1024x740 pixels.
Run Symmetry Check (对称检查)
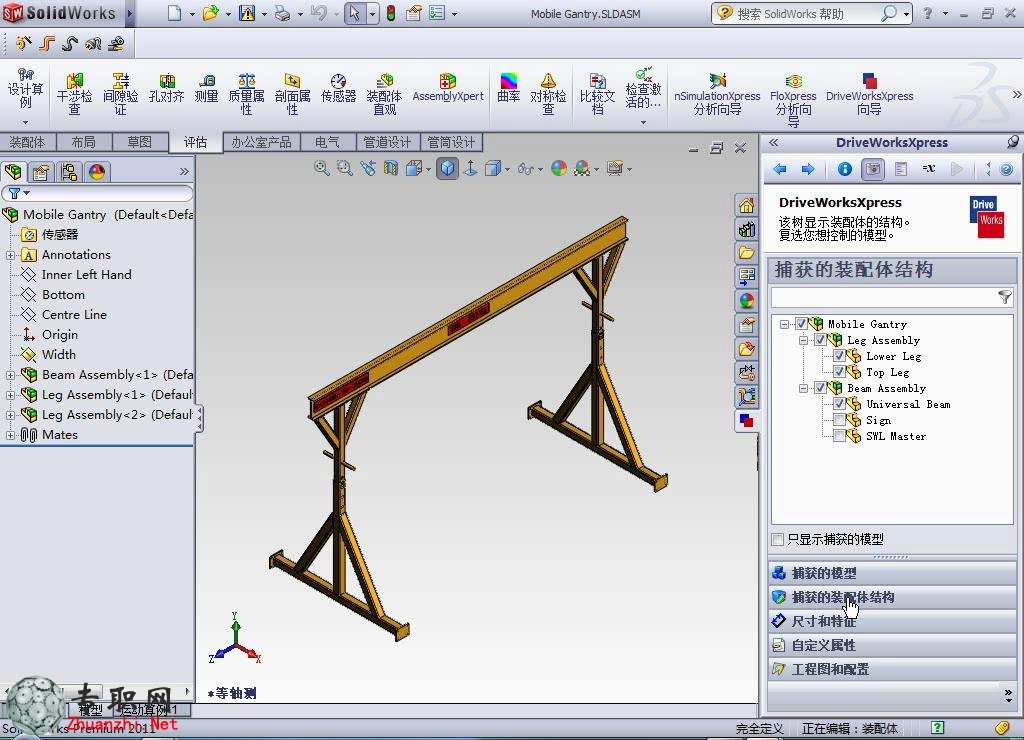click(548, 93)
